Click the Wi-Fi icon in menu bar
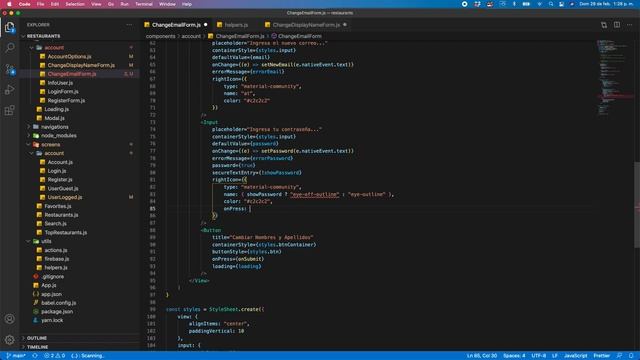 coord(539,4)
